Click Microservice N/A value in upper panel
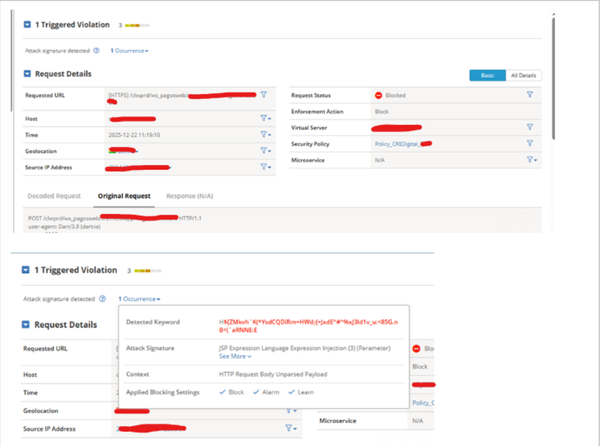This screenshot has height=446, width=600. coord(380,160)
